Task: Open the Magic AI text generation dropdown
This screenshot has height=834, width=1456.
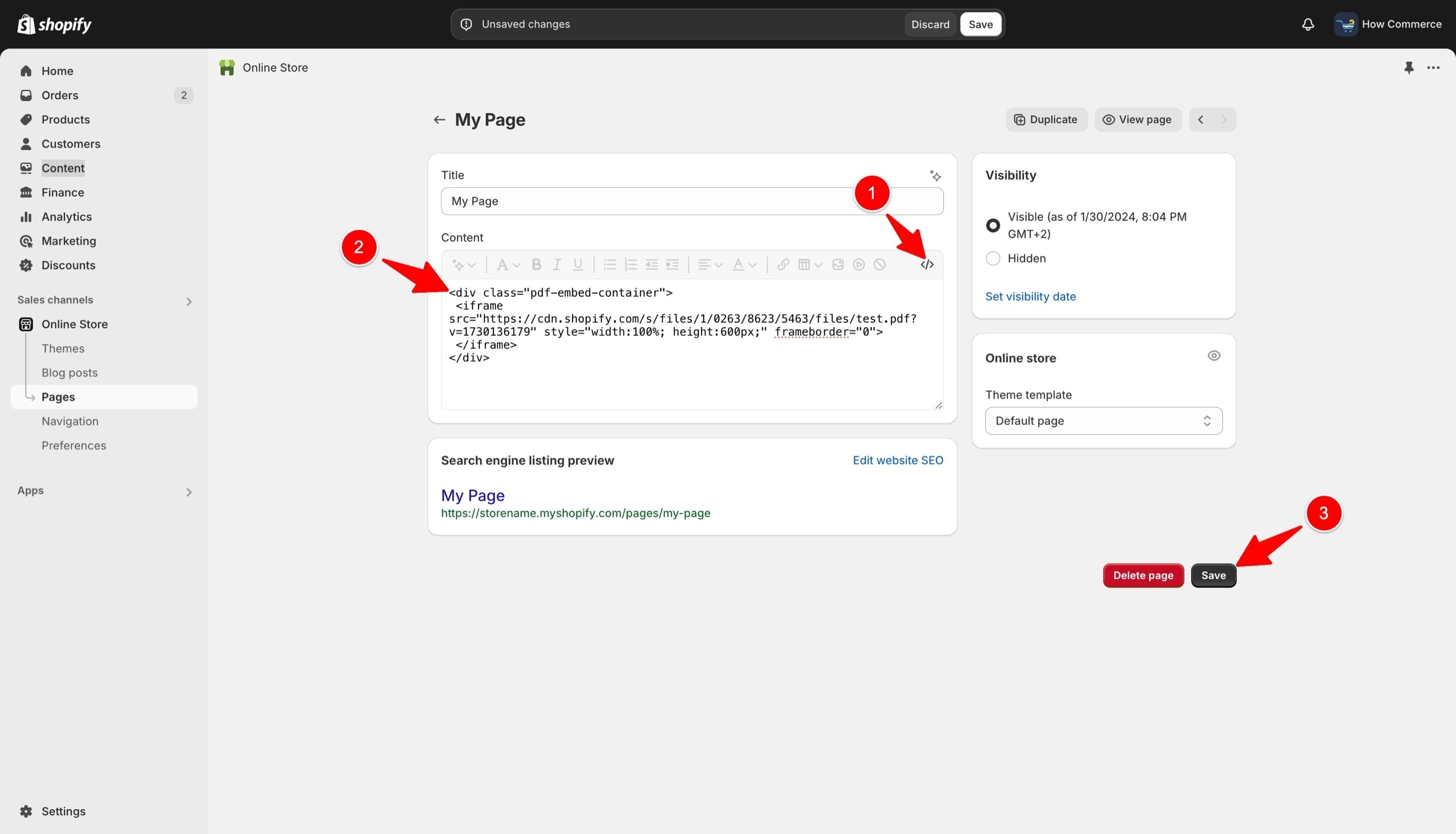Action: click(x=464, y=265)
